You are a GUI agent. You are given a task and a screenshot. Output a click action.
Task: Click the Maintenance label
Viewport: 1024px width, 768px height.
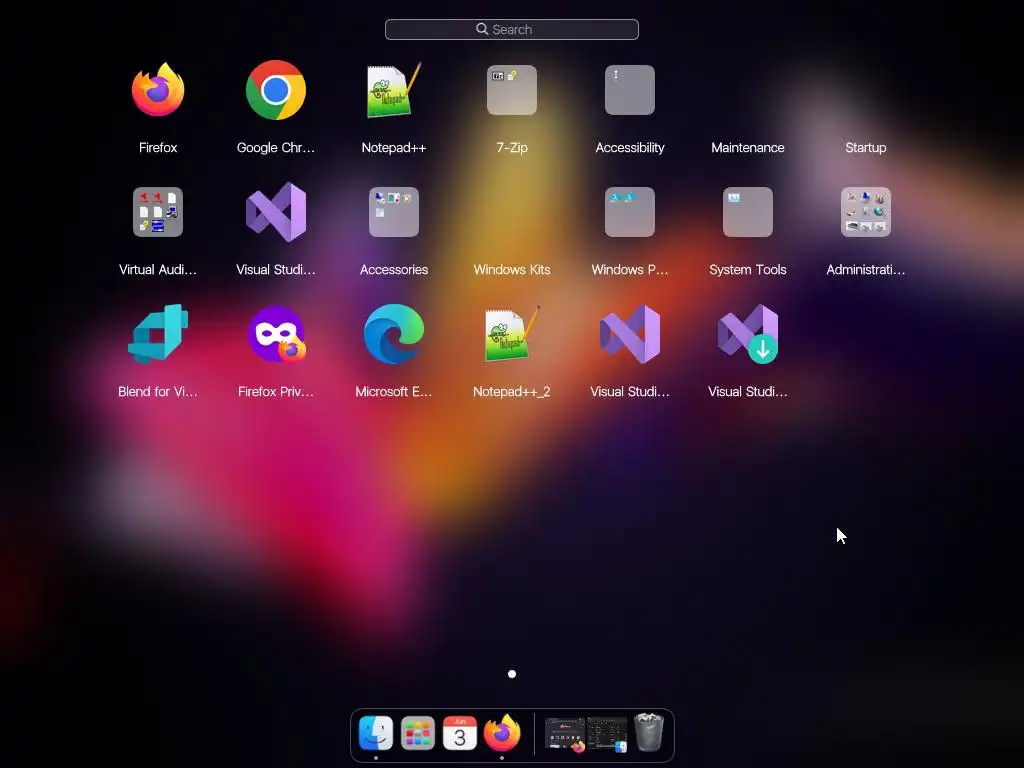748,148
